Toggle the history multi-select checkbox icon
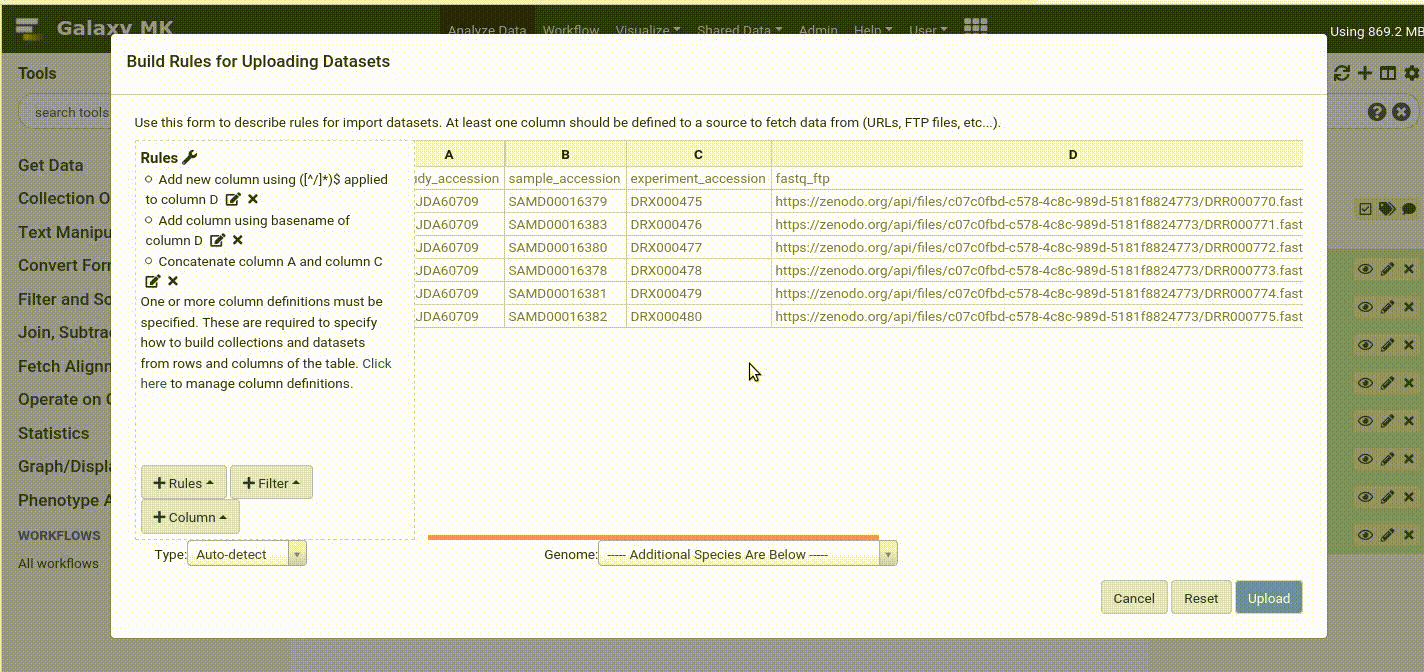 pos(1365,209)
